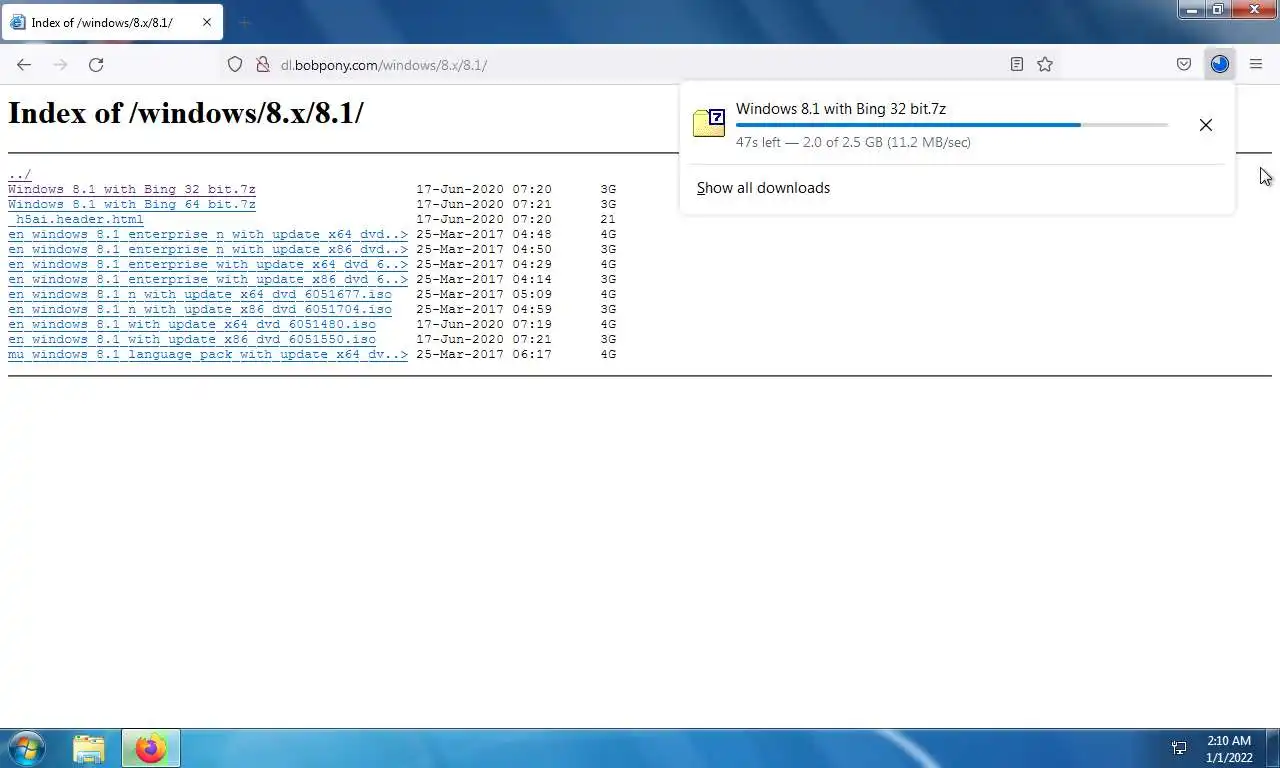Click the "25-Mar-2017 04:48" date text
Viewport: 1280px width, 768px height.
click(x=484, y=234)
